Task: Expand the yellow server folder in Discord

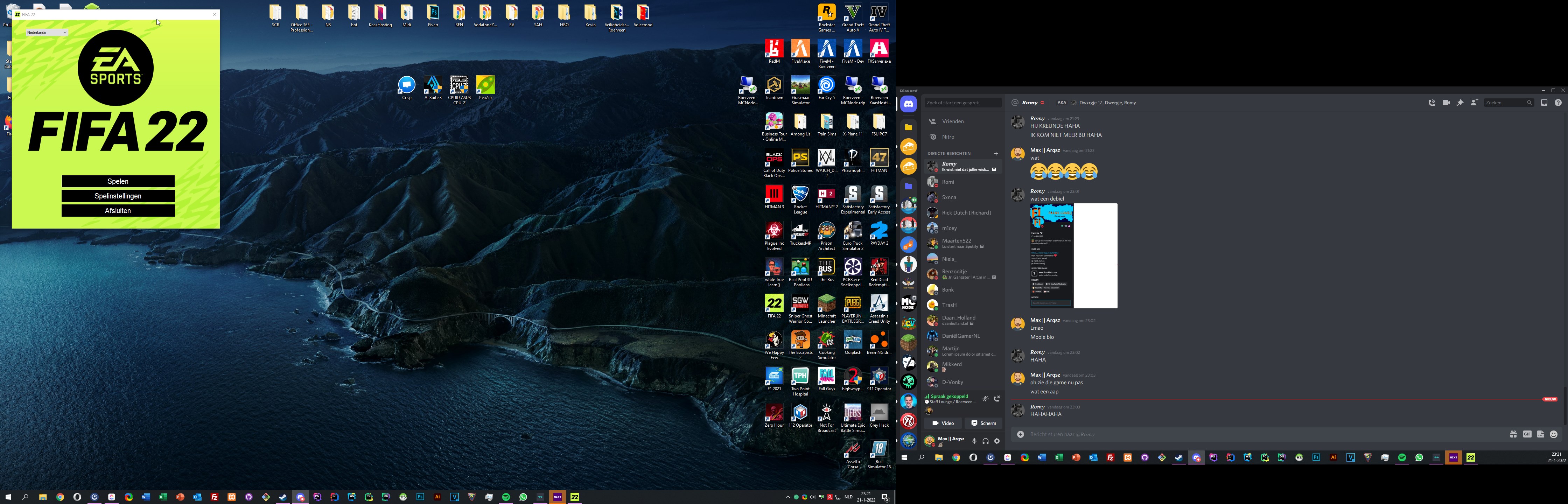Action: tap(908, 127)
